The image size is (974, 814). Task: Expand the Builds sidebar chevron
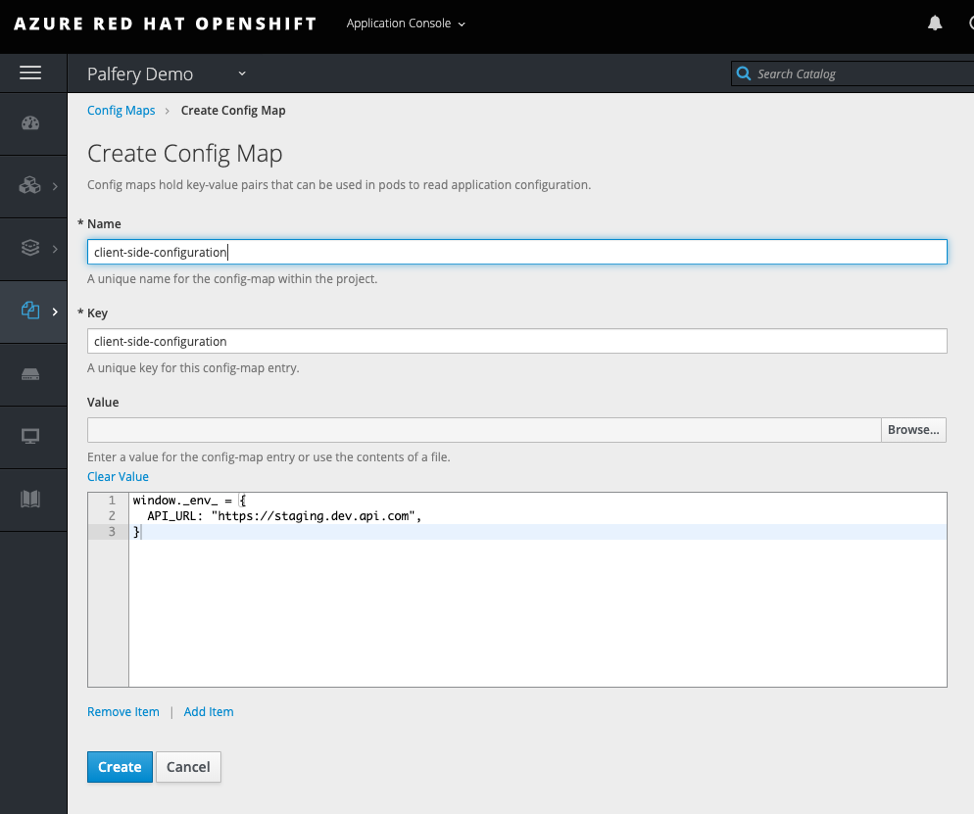coord(55,186)
